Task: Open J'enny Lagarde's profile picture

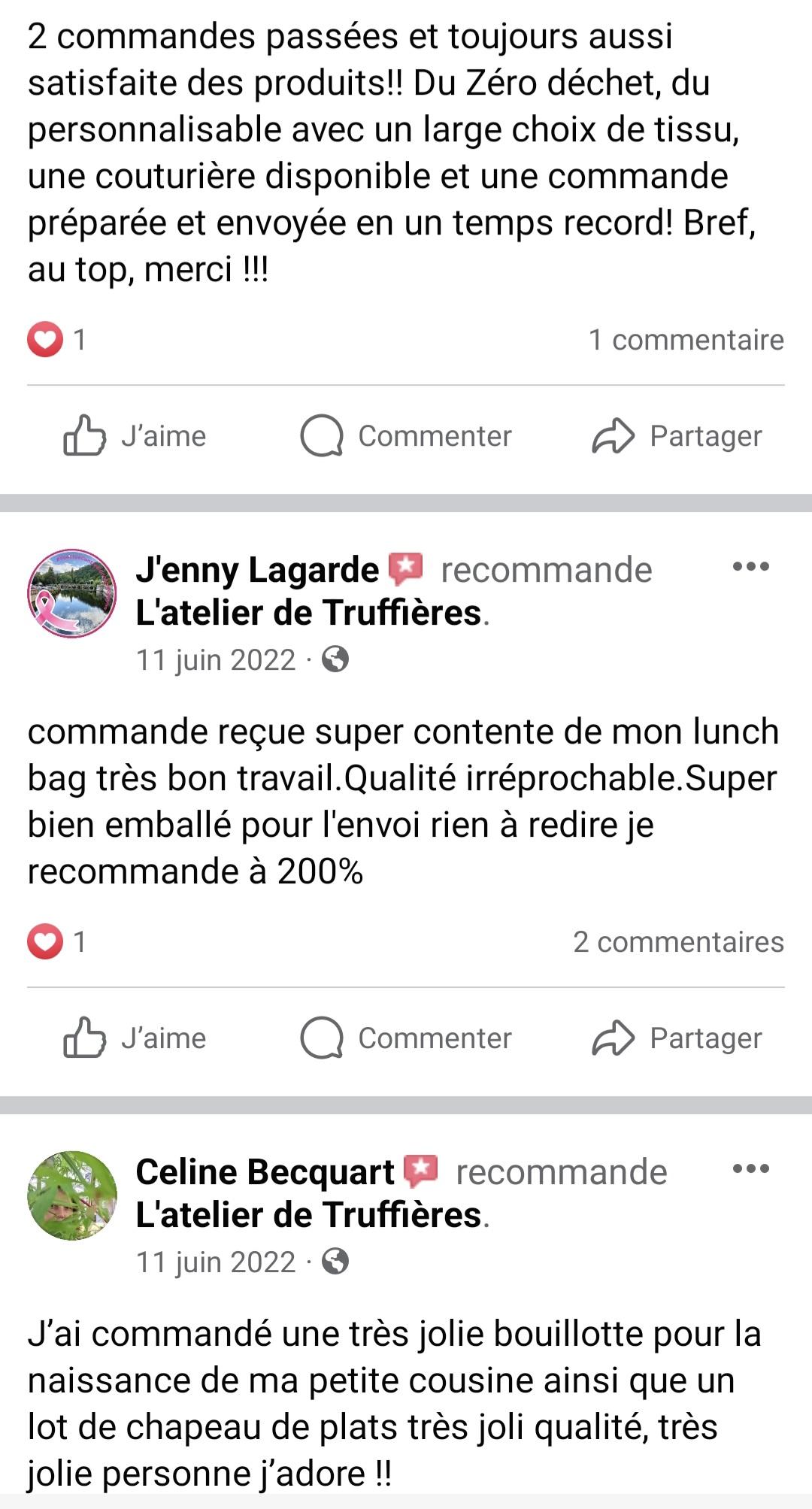Action: pos(72,593)
